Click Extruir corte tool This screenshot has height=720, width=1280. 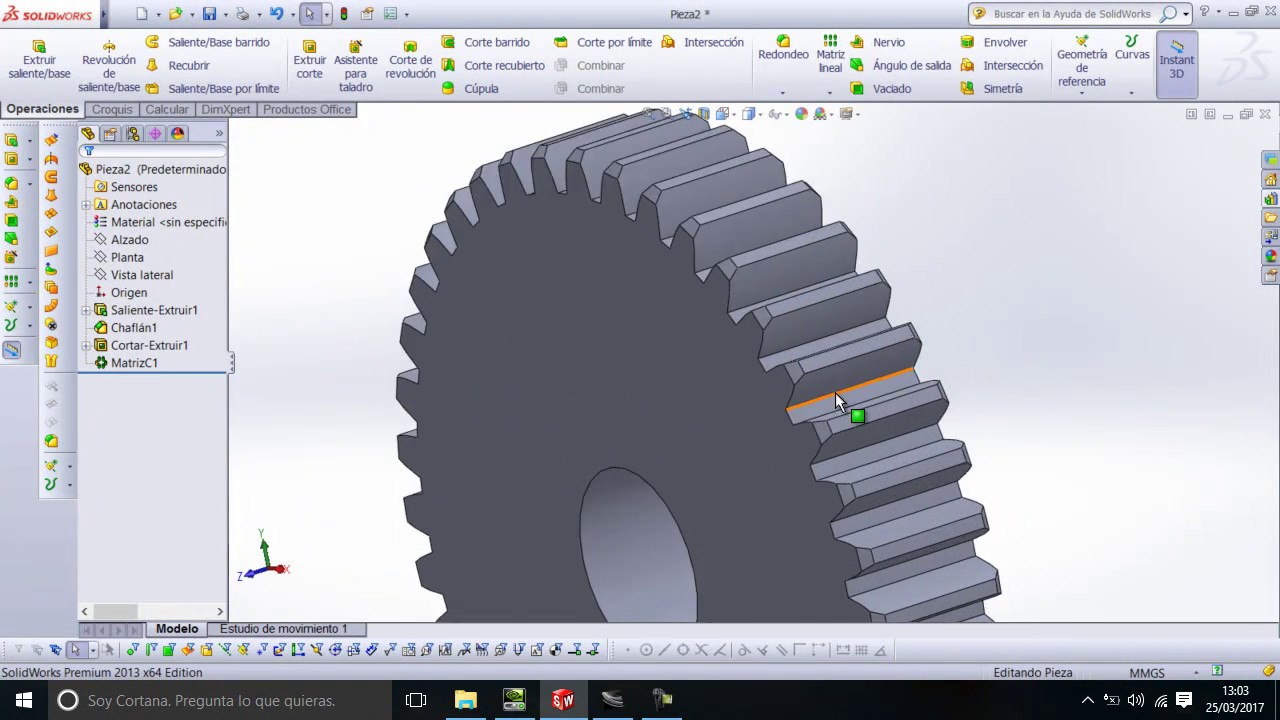coord(310,60)
